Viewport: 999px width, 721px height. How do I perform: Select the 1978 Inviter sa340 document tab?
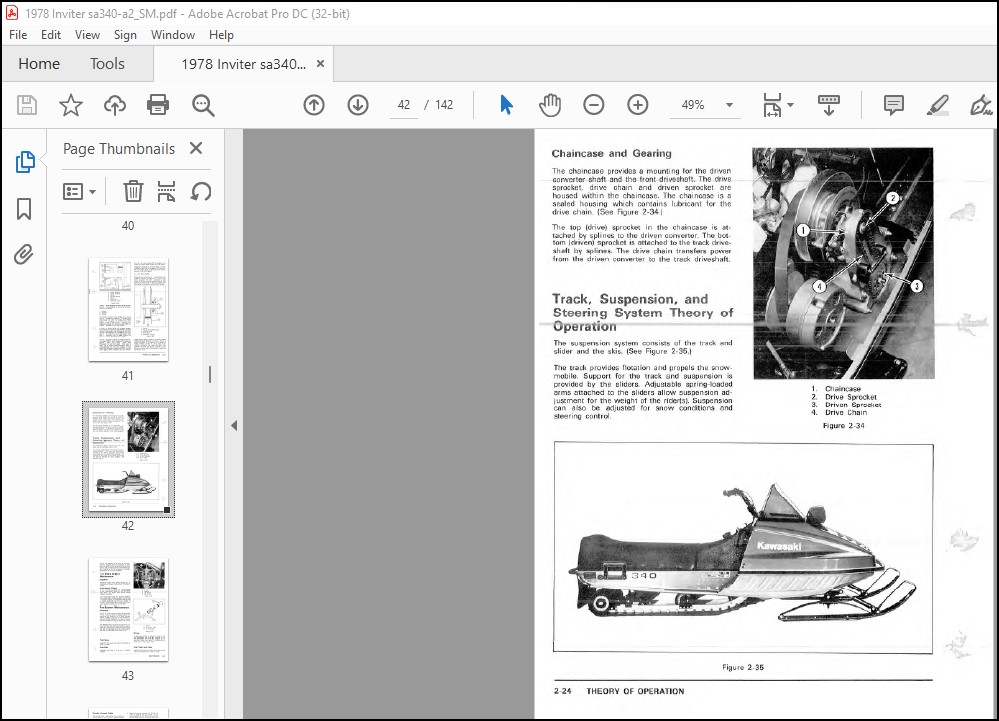pyautogui.click(x=243, y=64)
